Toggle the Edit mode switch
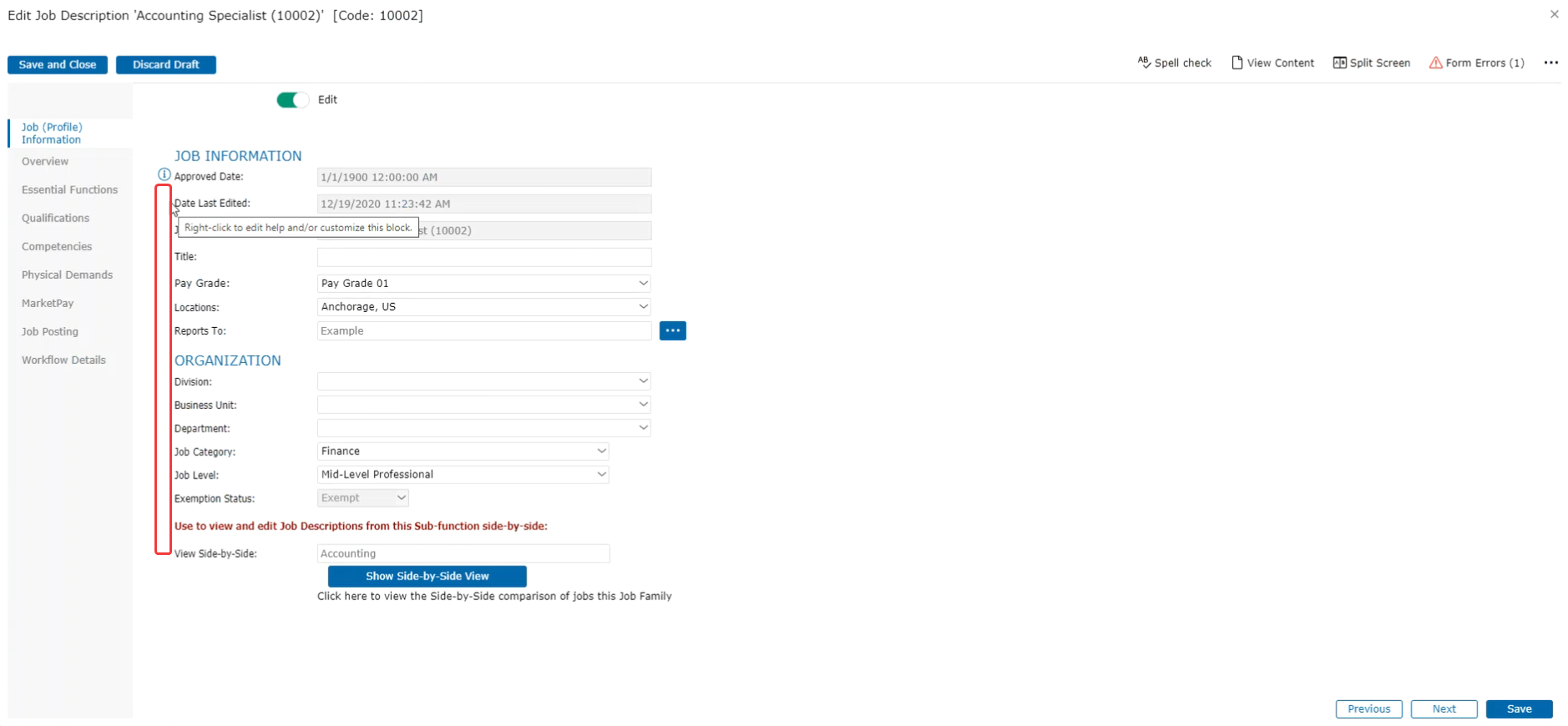Screen dimensions: 1568x726 tap(292, 100)
